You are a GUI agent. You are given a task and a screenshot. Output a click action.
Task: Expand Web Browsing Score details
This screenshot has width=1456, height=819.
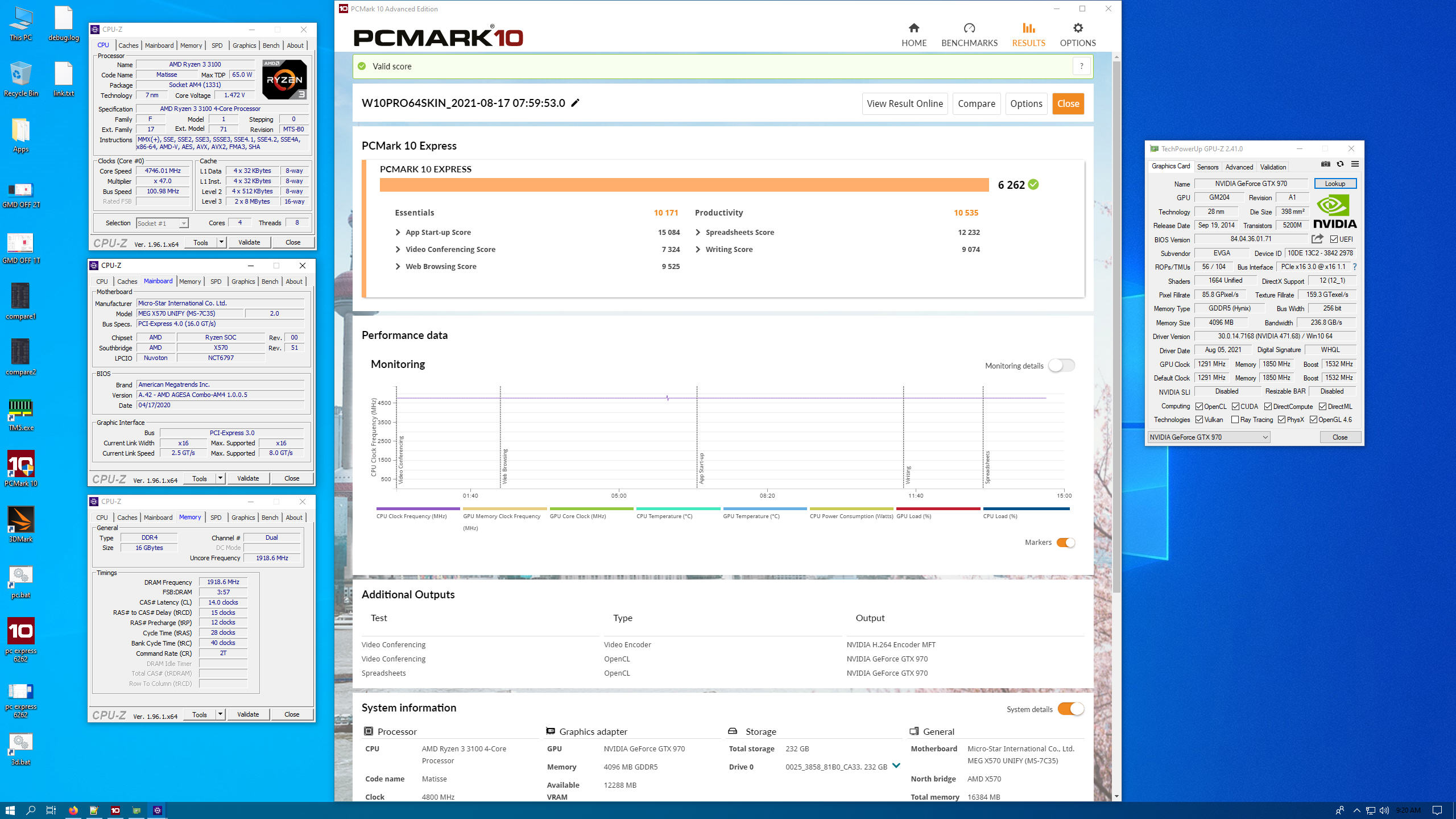[398, 267]
